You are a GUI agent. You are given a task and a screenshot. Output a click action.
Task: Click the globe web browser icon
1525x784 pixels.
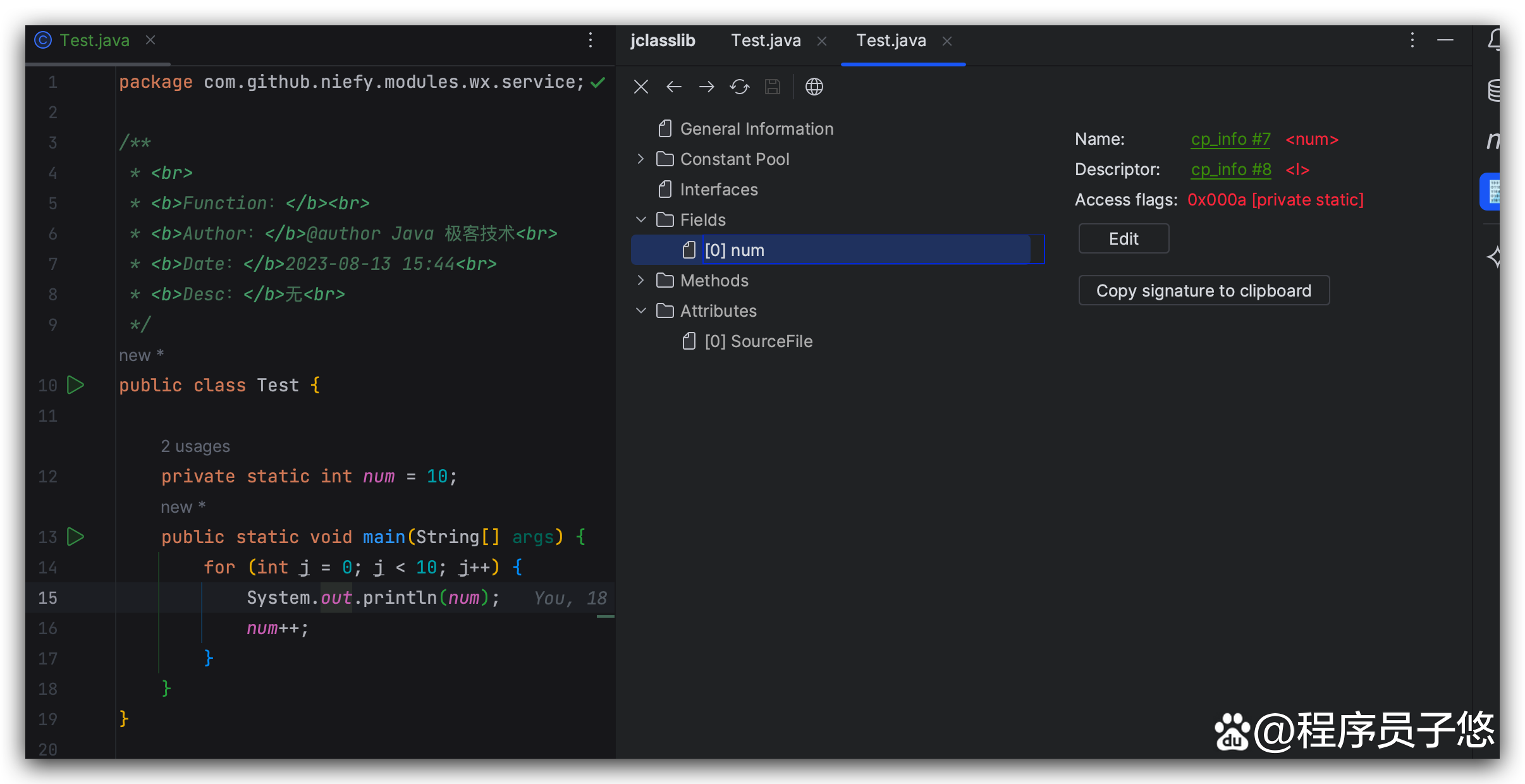[x=814, y=87]
